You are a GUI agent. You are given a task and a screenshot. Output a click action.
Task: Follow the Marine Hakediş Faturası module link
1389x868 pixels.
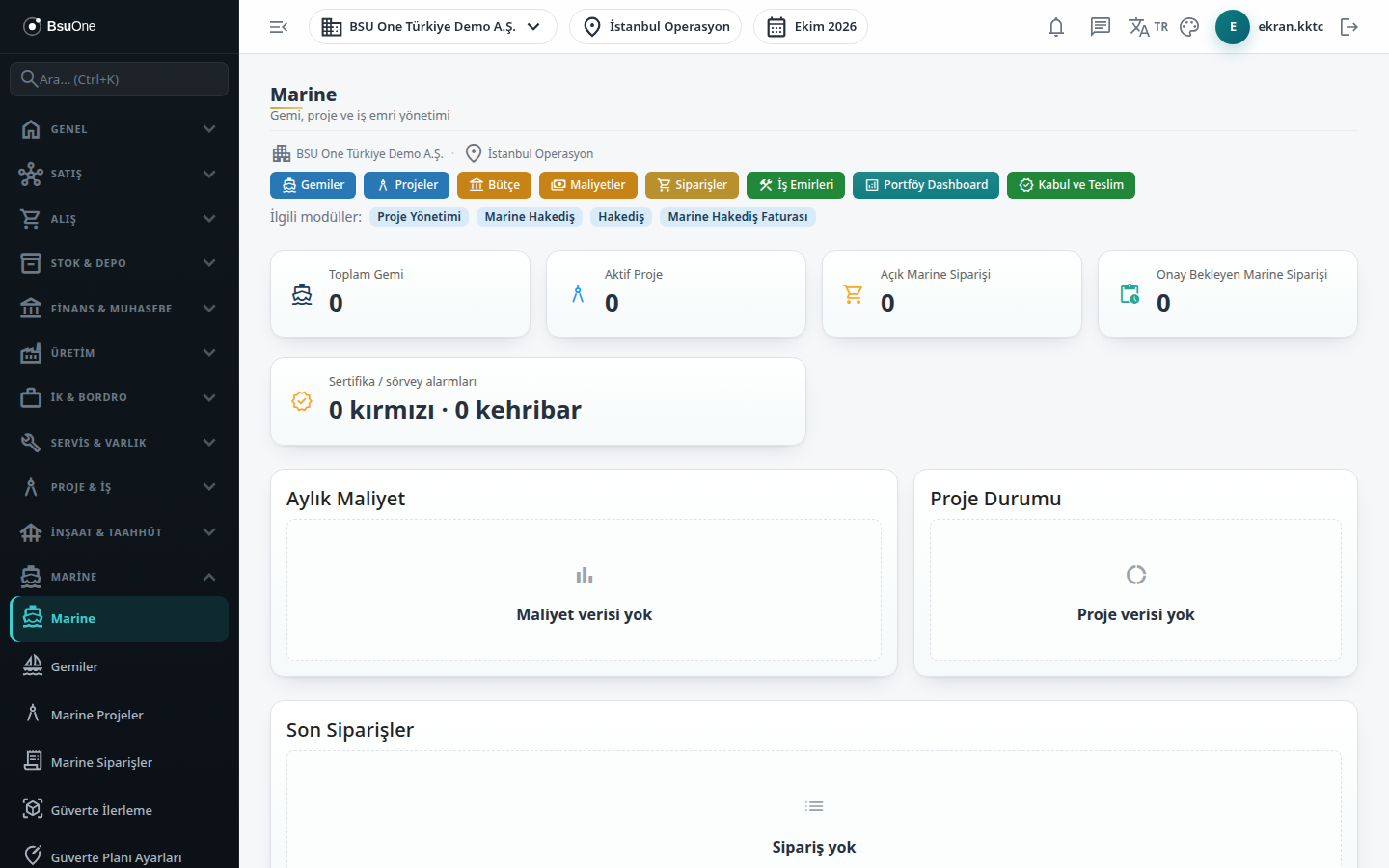point(738,217)
